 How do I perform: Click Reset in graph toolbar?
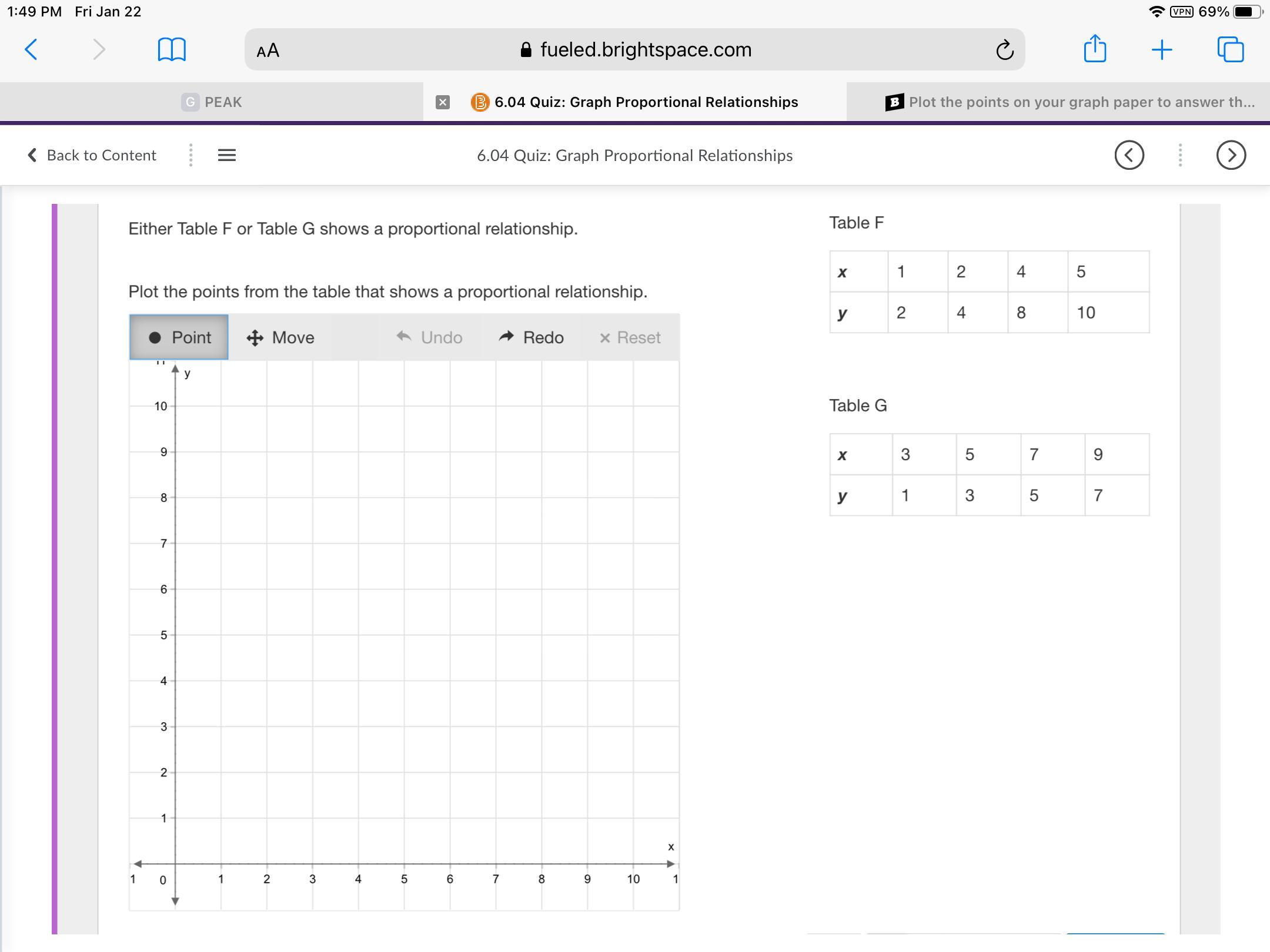630,337
